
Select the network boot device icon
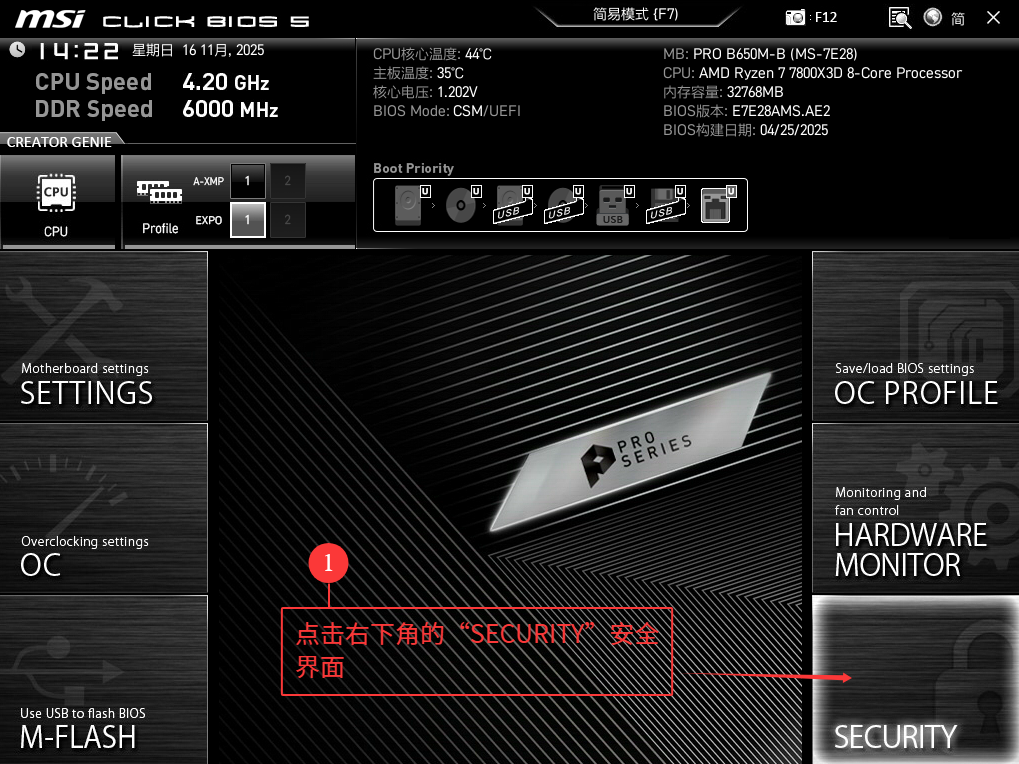[716, 204]
